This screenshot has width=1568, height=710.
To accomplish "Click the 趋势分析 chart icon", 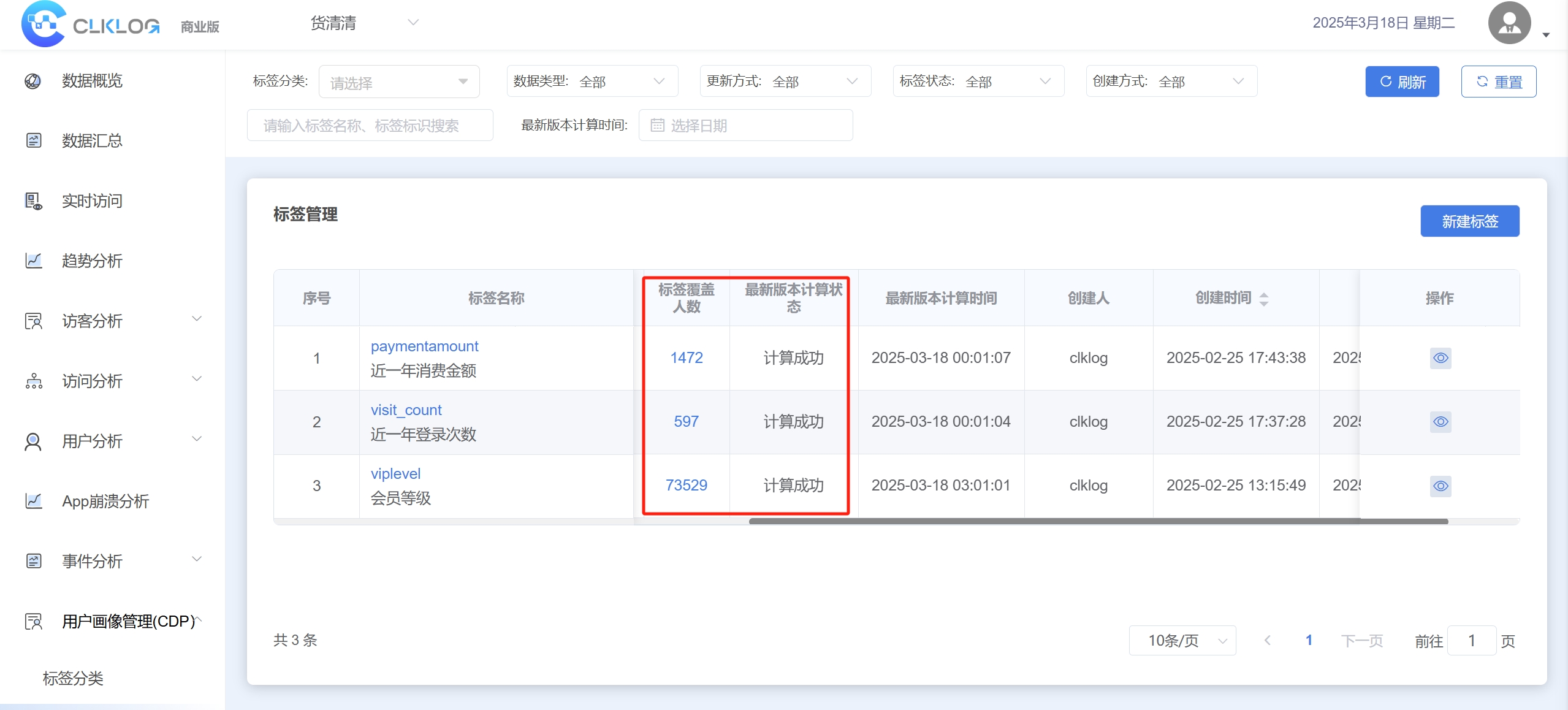I will pyautogui.click(x=33, y=261).
